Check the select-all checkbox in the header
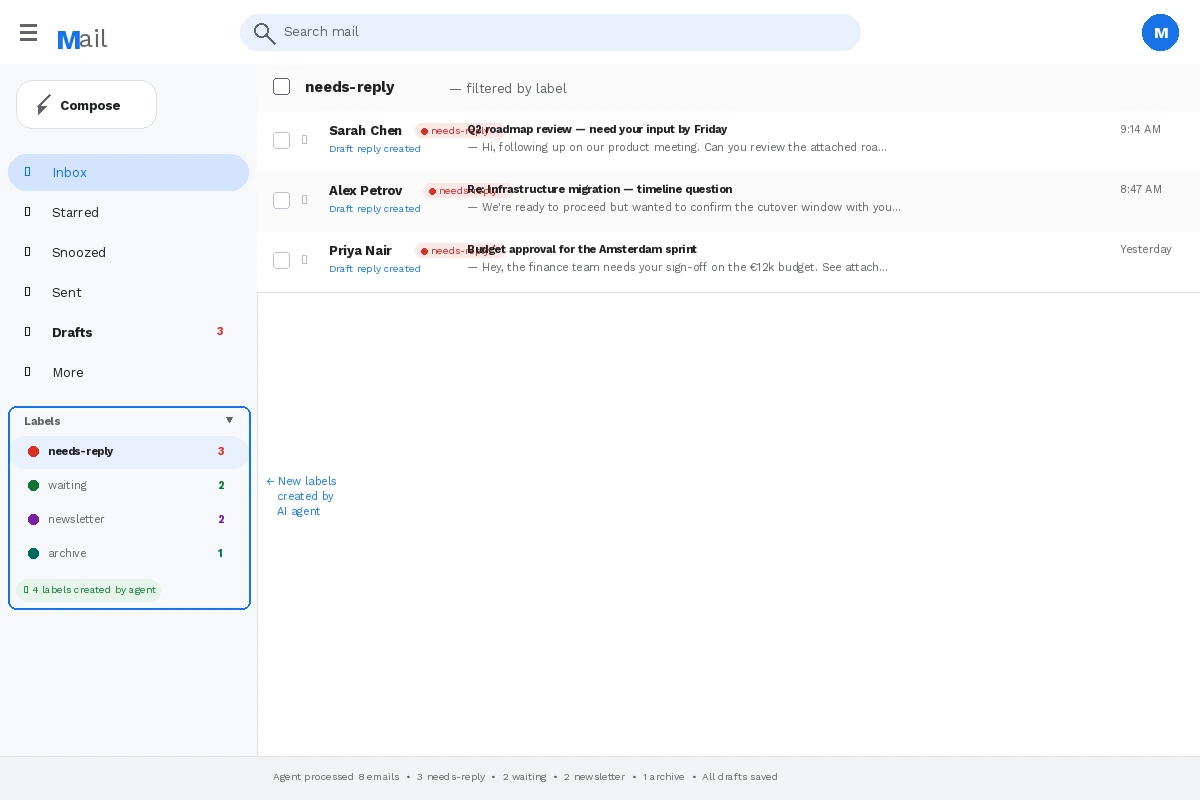The width and height of the screenshot is (1200, 800). tap(281, 86)
